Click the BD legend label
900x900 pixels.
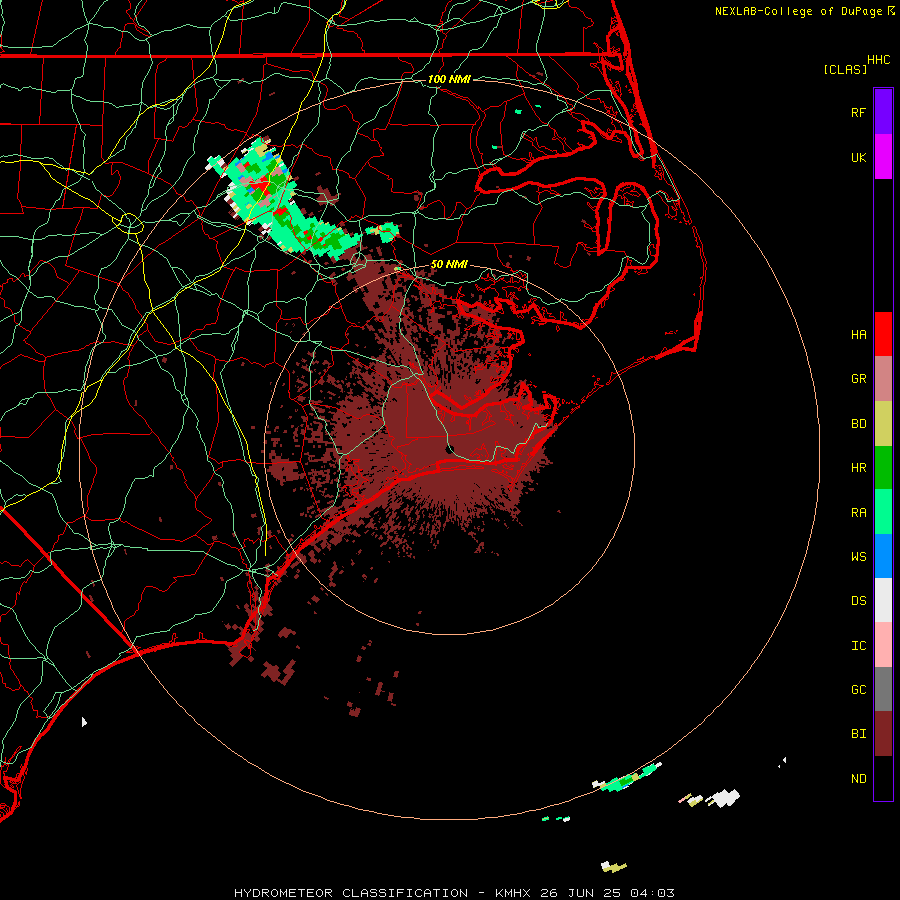click(x=858, y=424)
